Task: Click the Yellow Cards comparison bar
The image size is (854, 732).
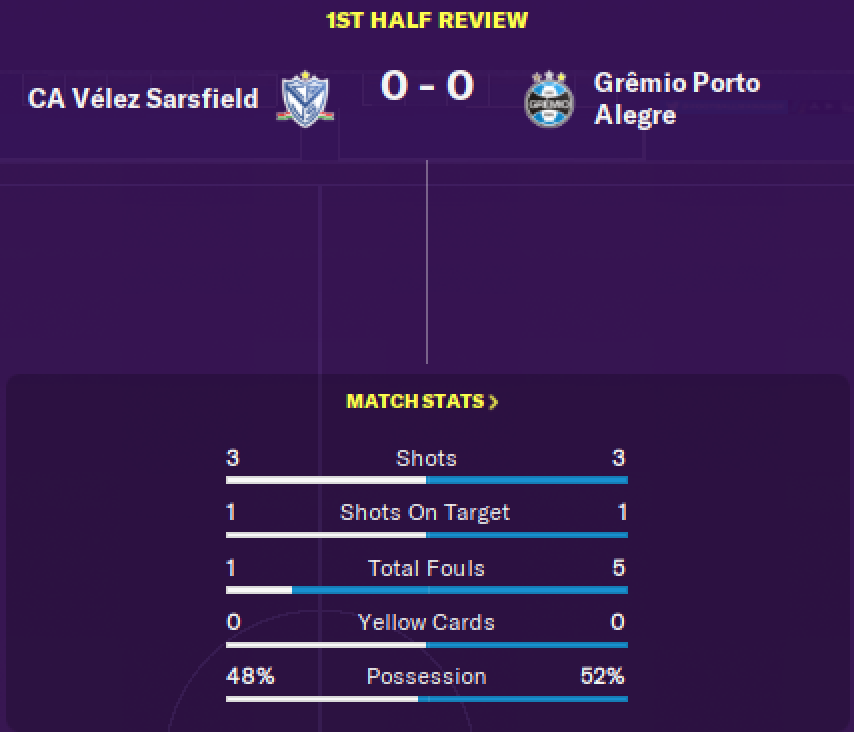Action: 427,645
